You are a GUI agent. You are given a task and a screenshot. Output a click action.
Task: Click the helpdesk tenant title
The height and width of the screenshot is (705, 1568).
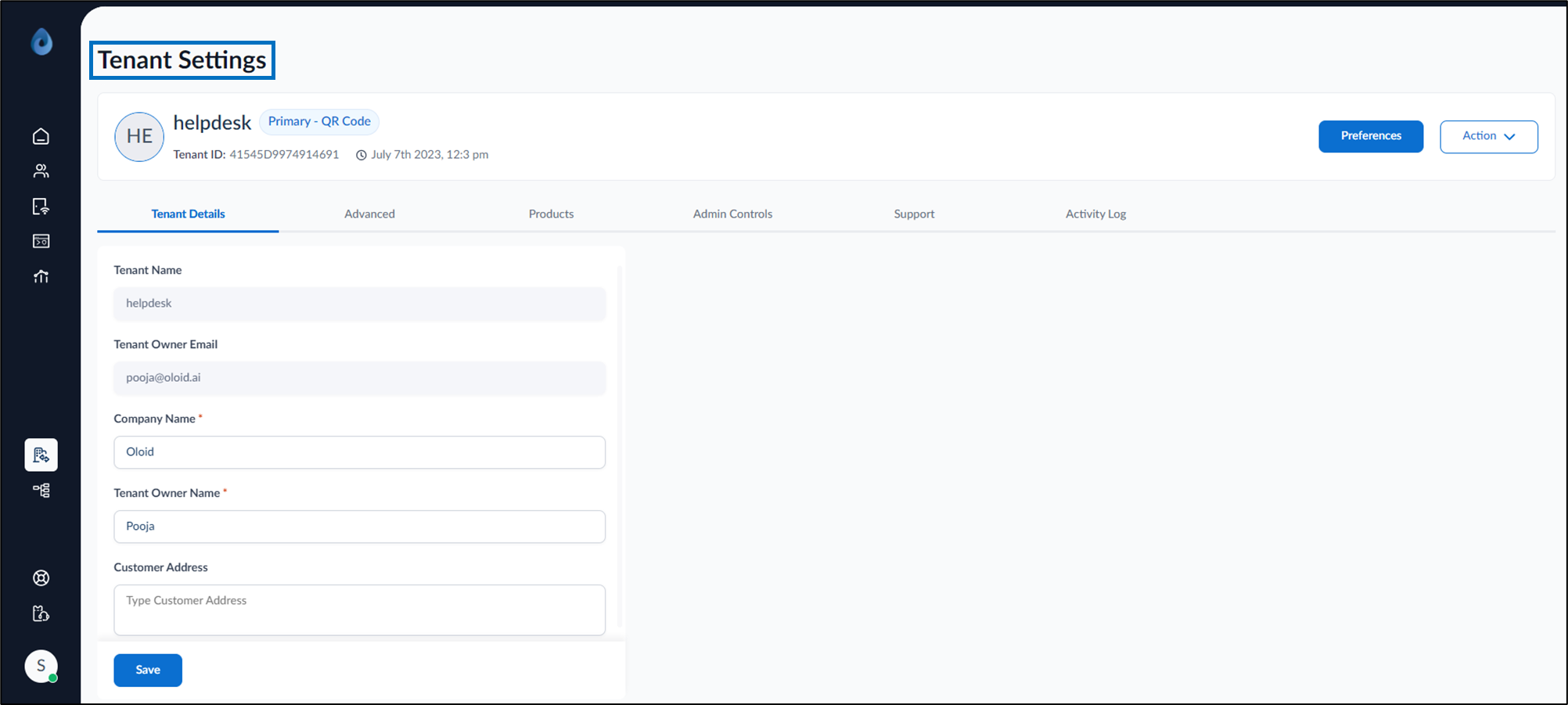pos(212,123)
